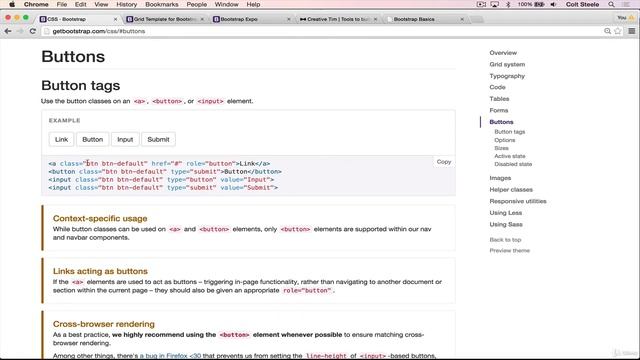Close the CSS - Bootstrap tab
This screenshot has height=360, width=640.
[x=115, y=19]
